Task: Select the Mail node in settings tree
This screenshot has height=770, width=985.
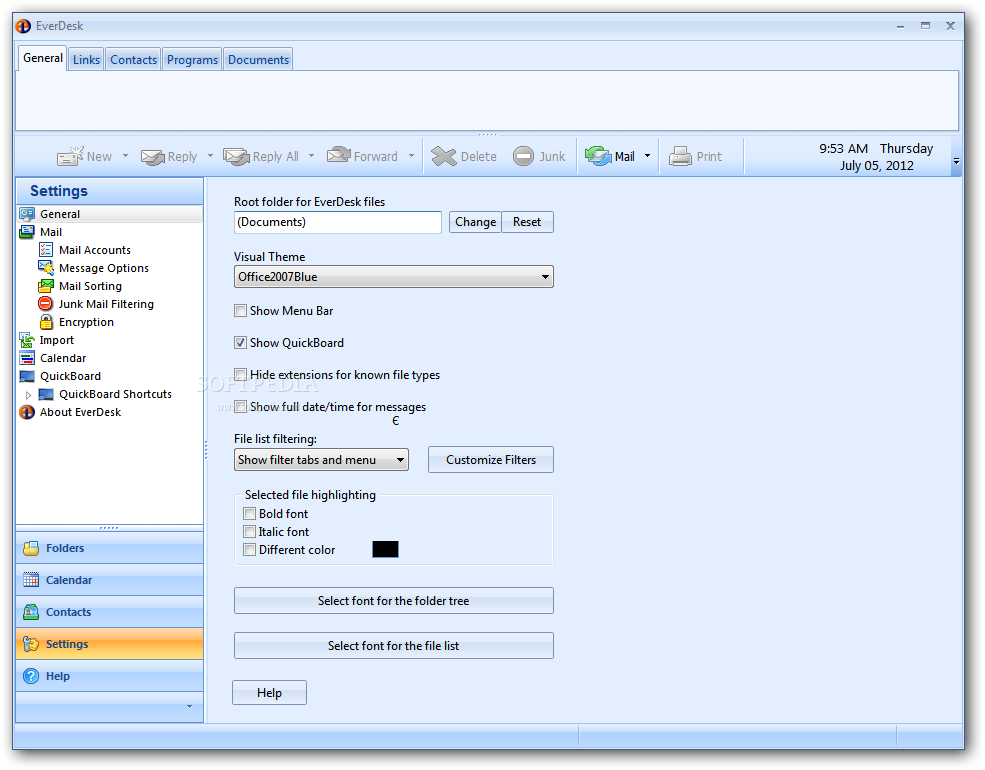Action: pyautogui.click(x=51, y=232)
